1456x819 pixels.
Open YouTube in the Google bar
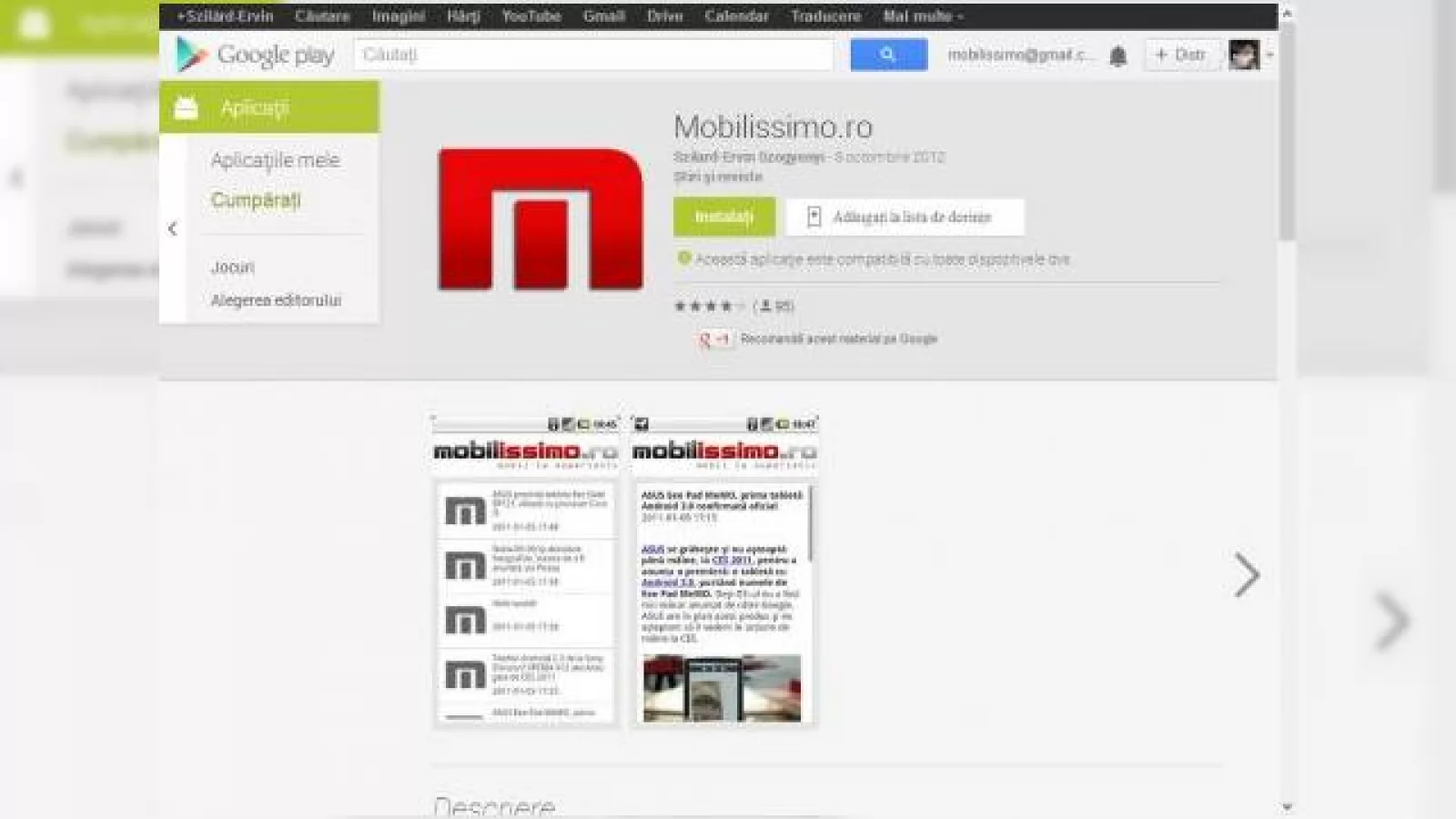tap(531, 15)
